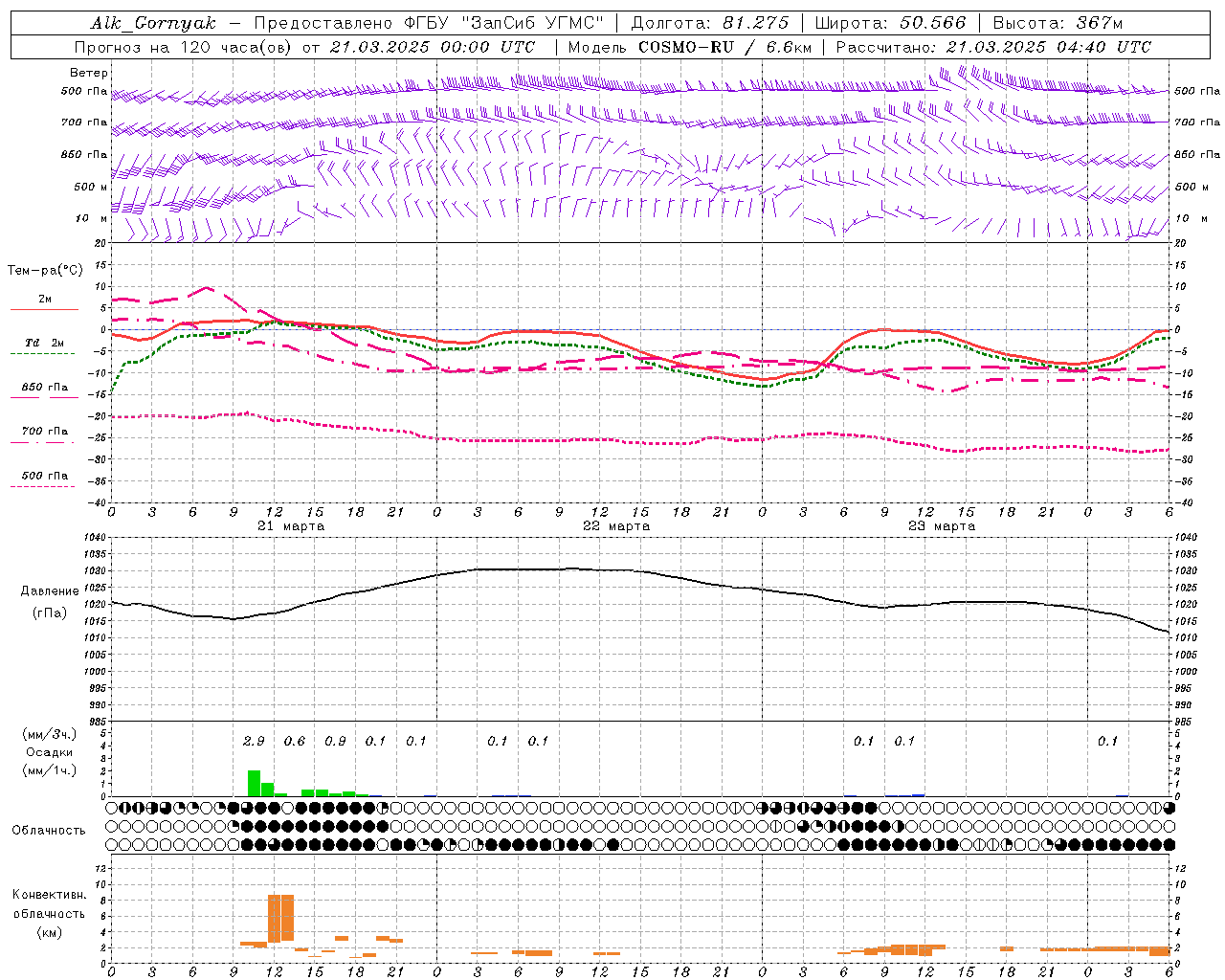
Task: Select the precipitation total '0.6'
Action: (x=295, y=741)
